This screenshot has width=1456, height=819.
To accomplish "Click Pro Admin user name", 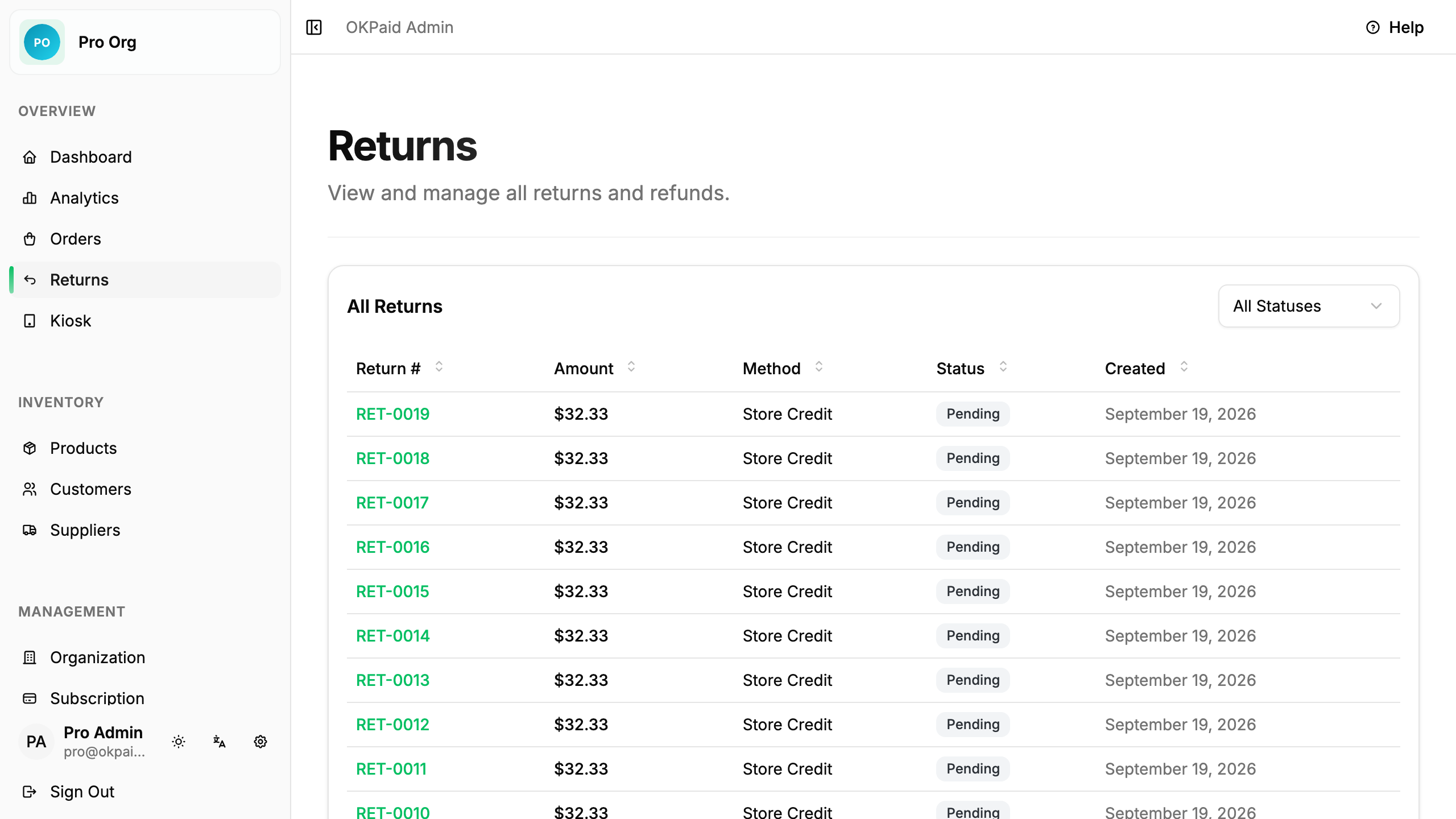I will click(103, 733).
